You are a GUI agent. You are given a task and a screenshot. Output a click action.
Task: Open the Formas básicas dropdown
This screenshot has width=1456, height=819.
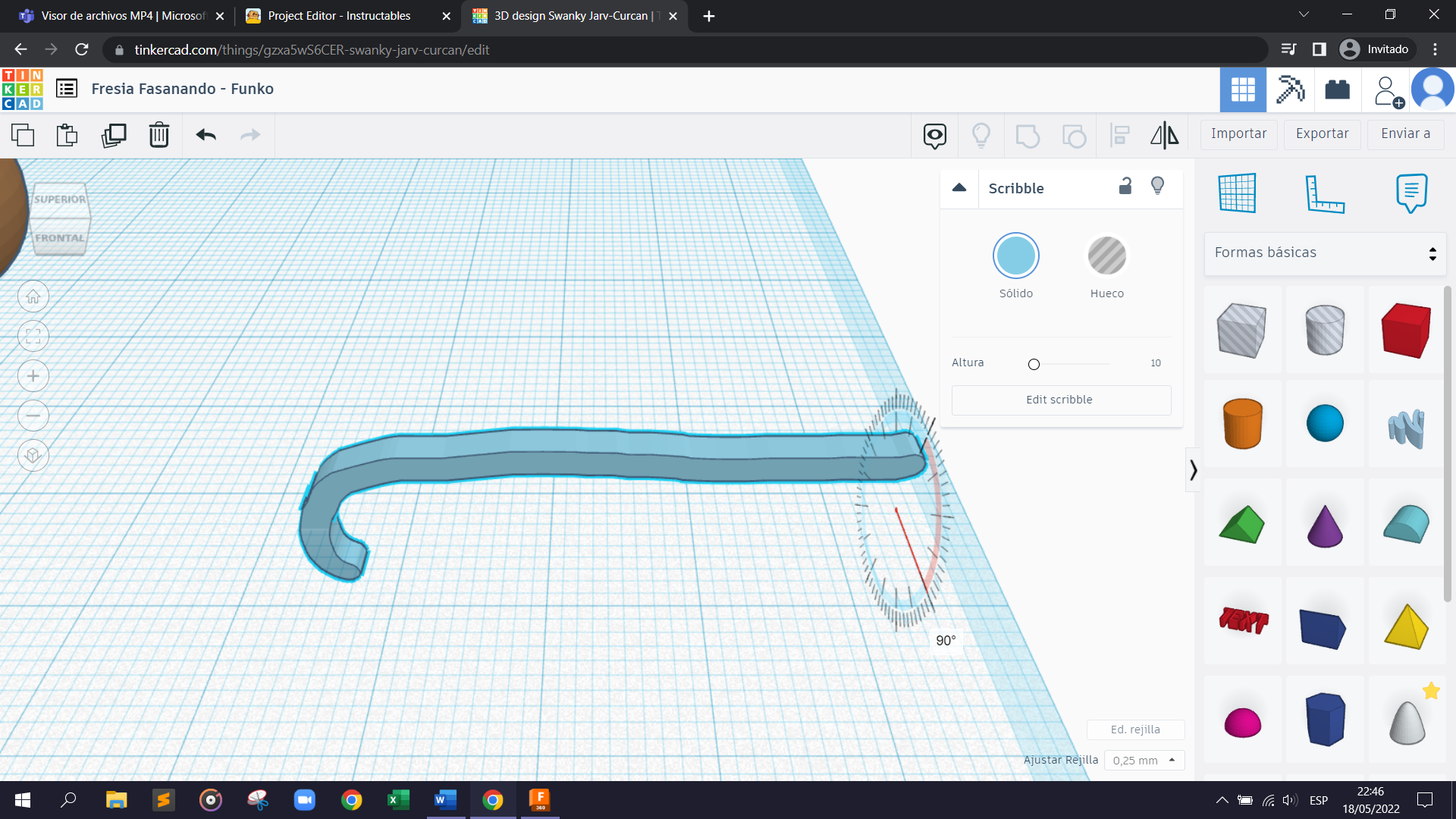coord(1325,253)
